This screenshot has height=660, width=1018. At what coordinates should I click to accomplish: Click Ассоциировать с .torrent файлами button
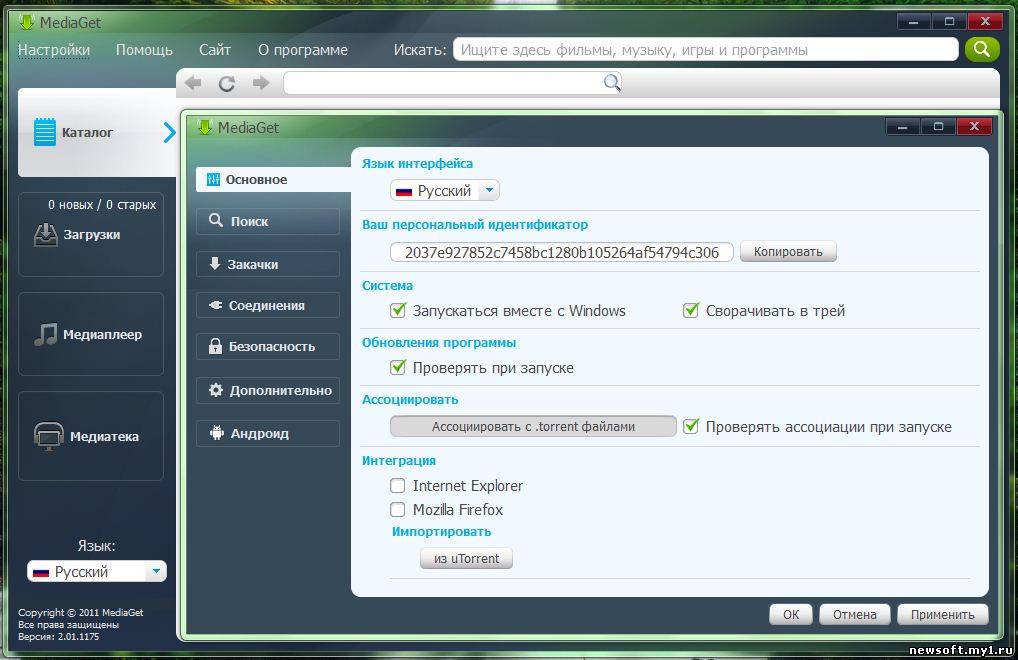tap(533, 426)
